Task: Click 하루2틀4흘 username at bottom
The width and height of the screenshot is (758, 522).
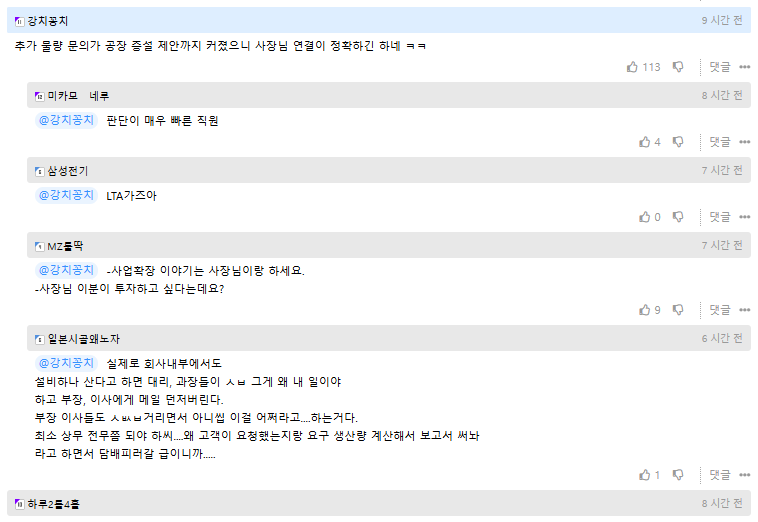Action: [x=54, y=504]
